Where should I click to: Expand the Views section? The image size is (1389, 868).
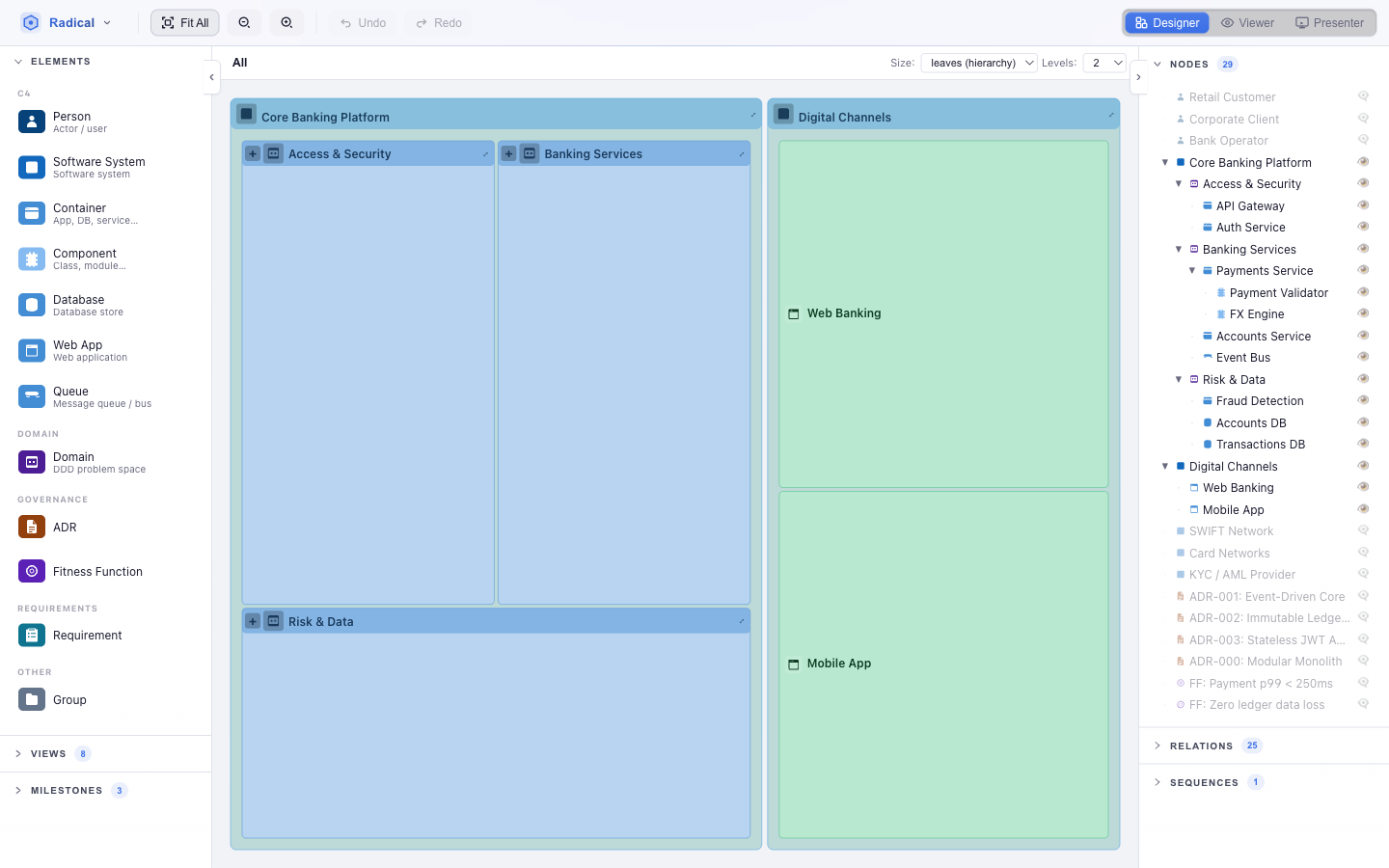106,754
